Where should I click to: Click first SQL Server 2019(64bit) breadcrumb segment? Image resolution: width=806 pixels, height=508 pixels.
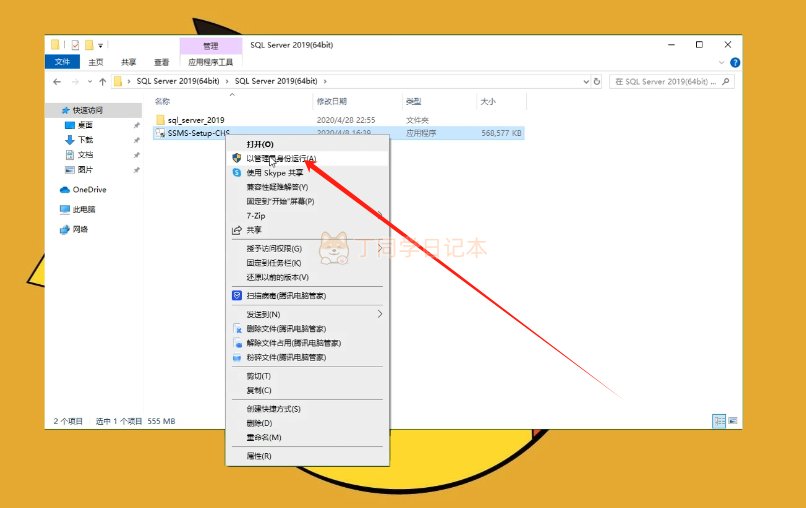178,81
